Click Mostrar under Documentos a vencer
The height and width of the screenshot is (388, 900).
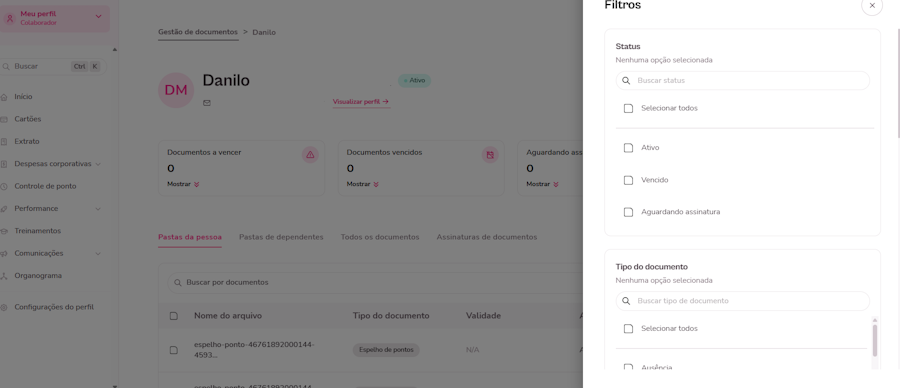(183, 185)
